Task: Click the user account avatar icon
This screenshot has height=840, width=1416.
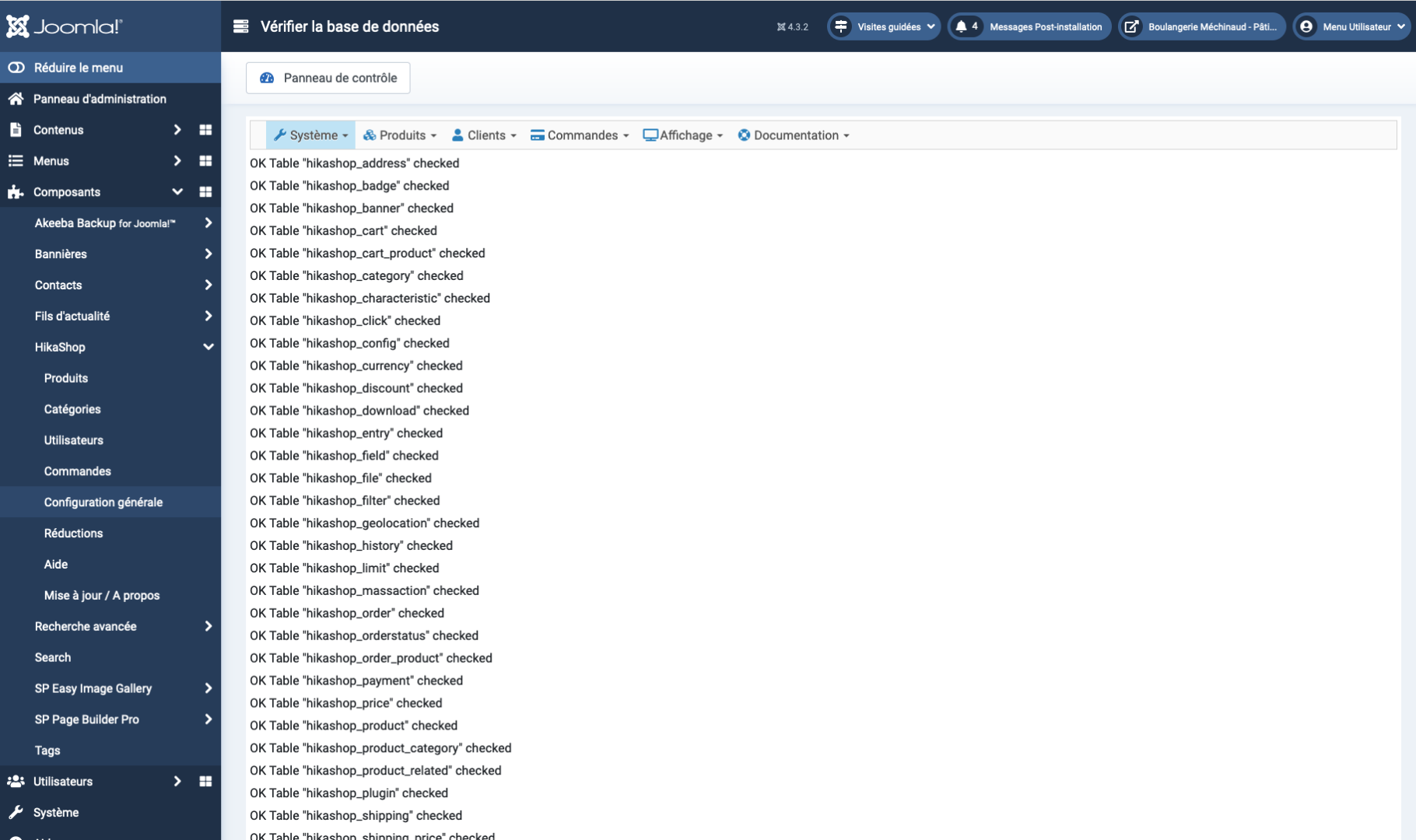Action: 1306,26
